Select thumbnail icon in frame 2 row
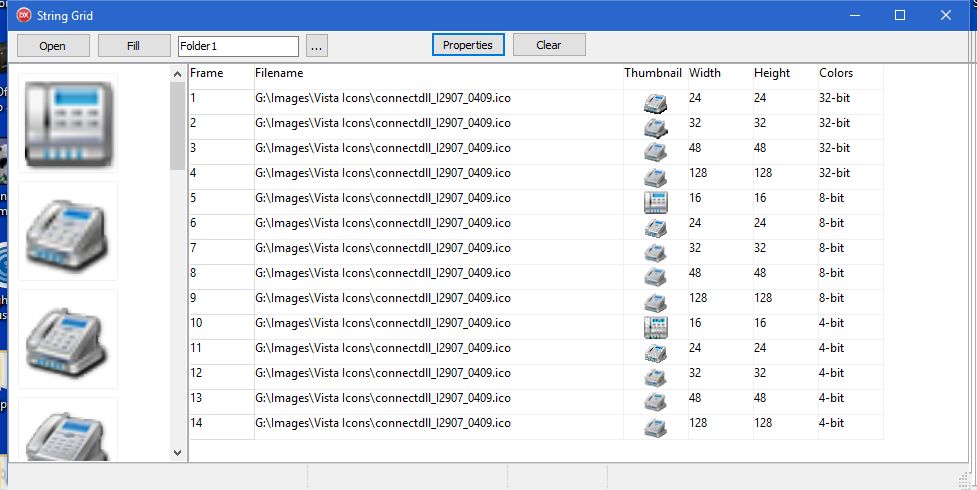 click(x=655, y=127)
